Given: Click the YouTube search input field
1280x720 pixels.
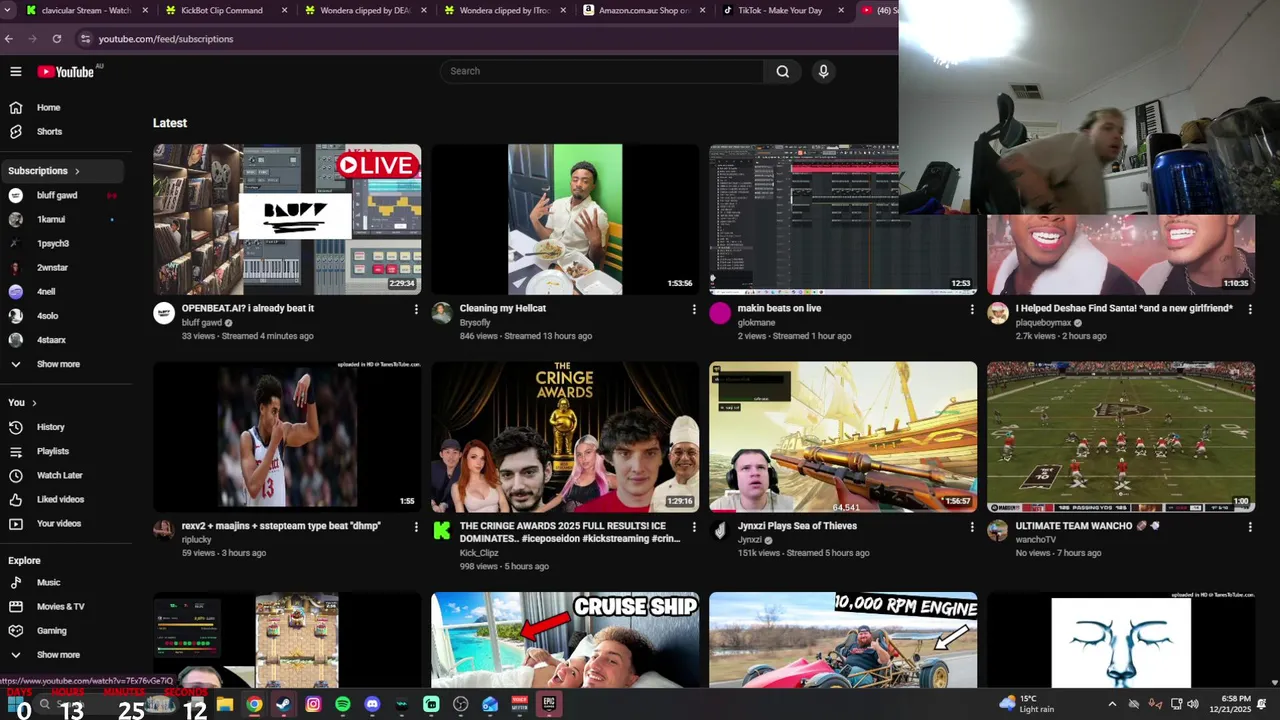Looking at the screenshot, I should coord(602,71).
